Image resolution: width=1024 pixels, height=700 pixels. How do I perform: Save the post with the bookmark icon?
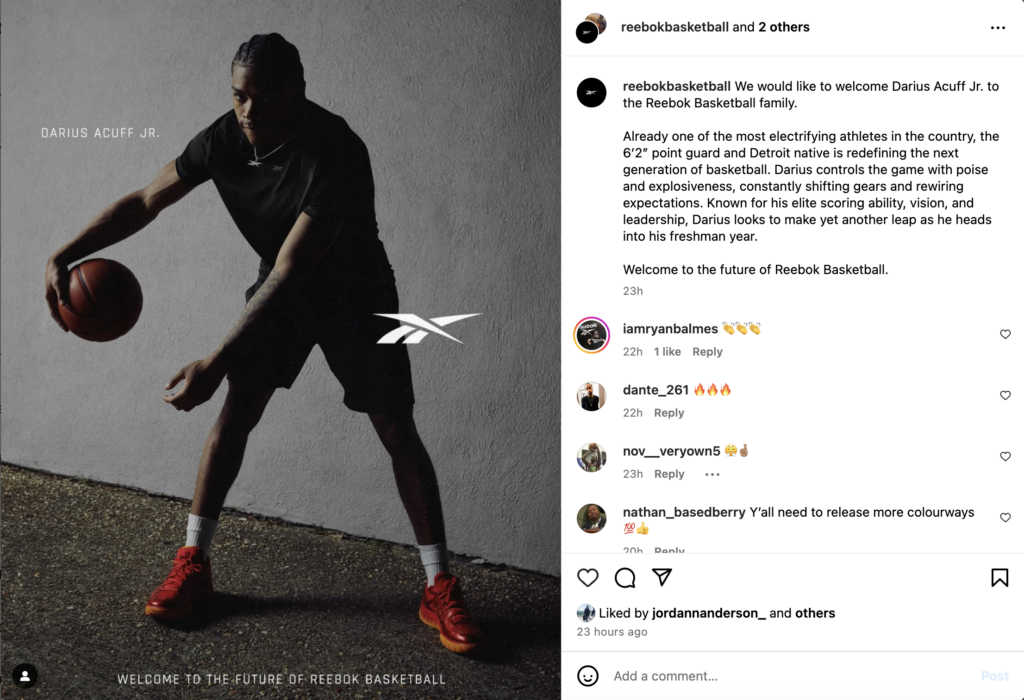click(x=999, y=577)
